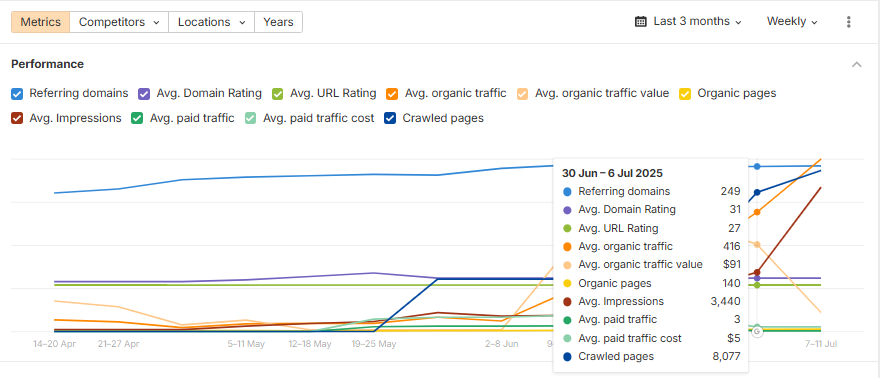The height and width of the screenshot is (378, 880).
Task: Uncheck the Avg. organic traffic checkbox
Action: (392, 94)
